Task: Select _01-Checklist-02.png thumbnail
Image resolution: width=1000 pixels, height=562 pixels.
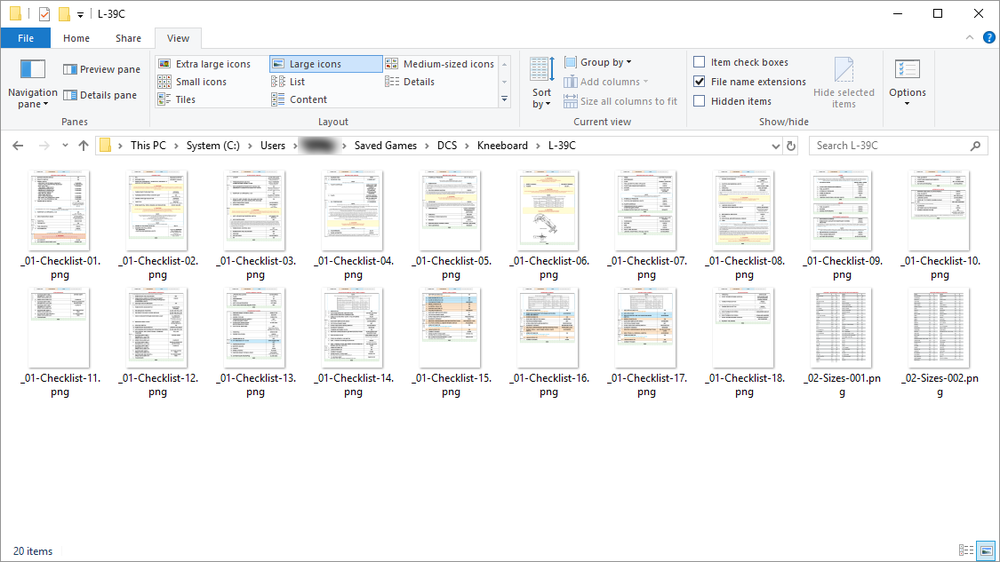Action: coord(158,209)
